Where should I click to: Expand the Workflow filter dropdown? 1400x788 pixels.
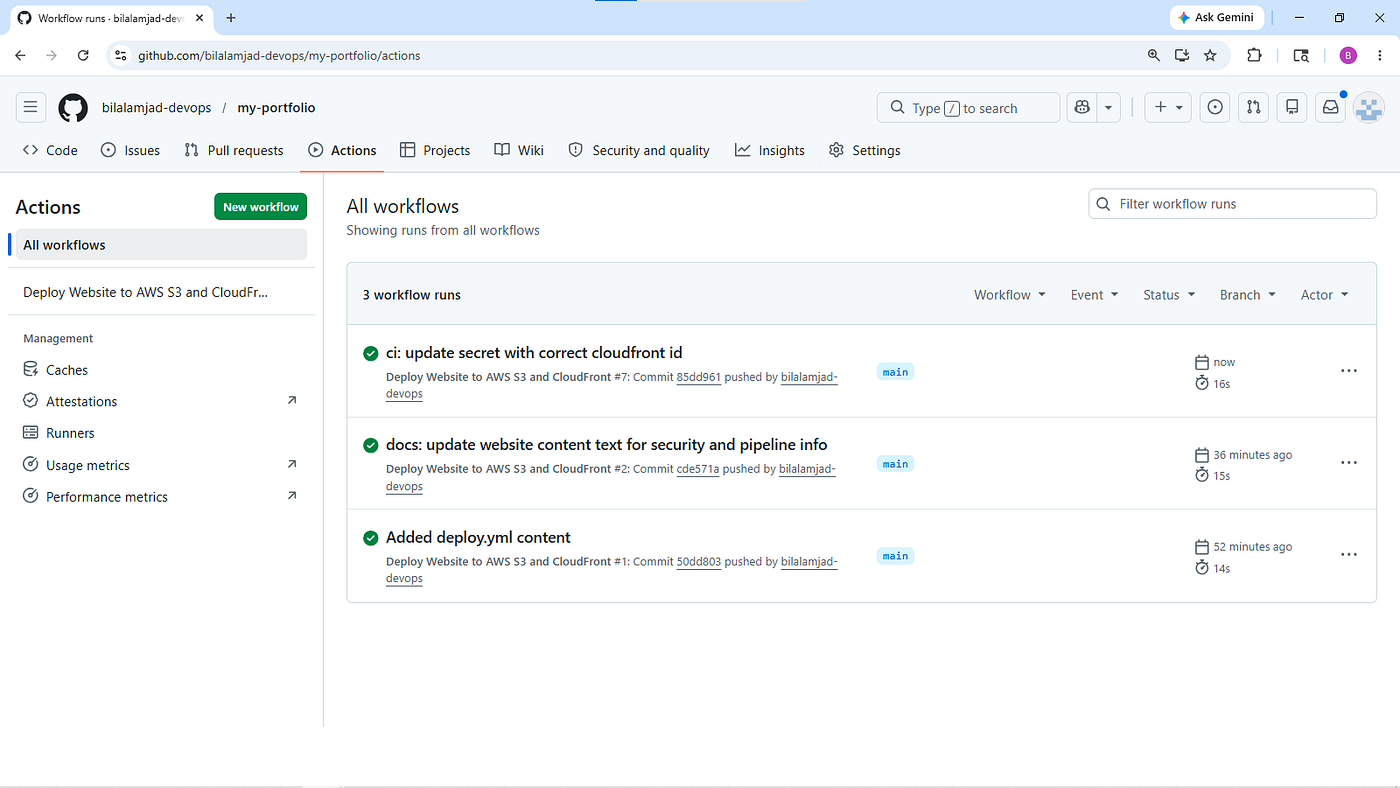[1010, 295]
